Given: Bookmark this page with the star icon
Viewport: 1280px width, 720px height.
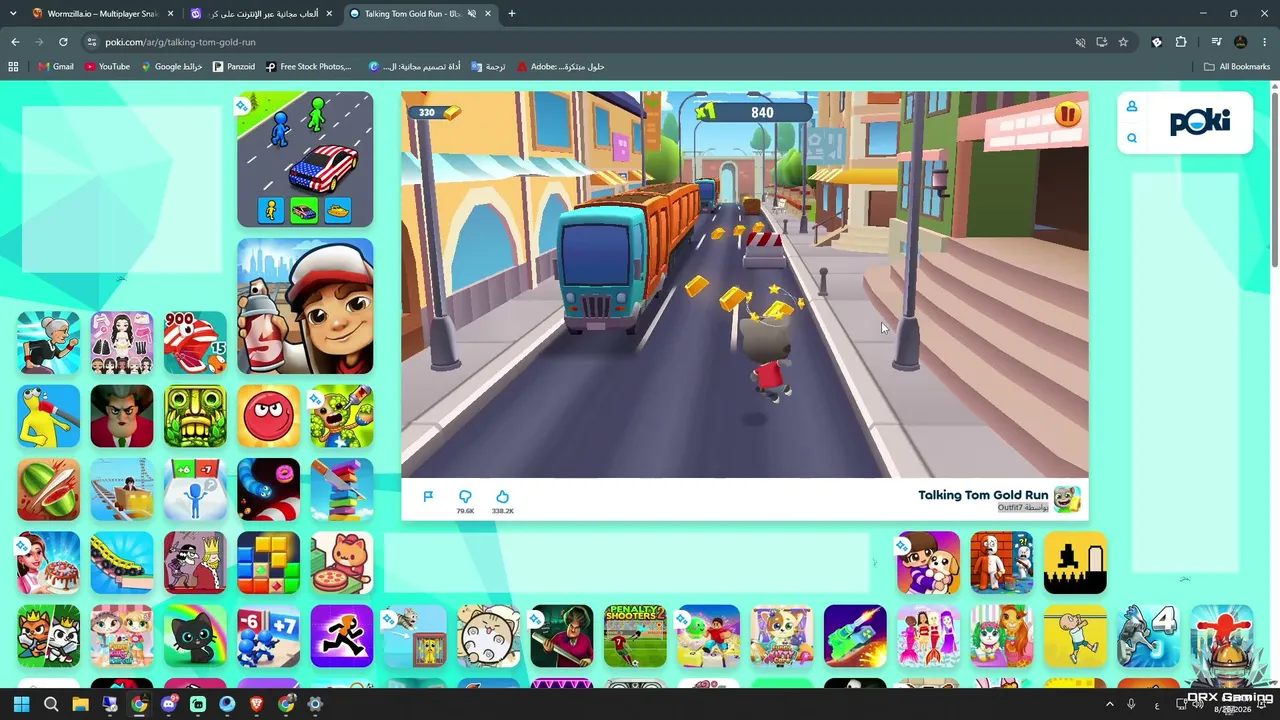Looking at the screenshot, I should click(x=1123, y=42).
